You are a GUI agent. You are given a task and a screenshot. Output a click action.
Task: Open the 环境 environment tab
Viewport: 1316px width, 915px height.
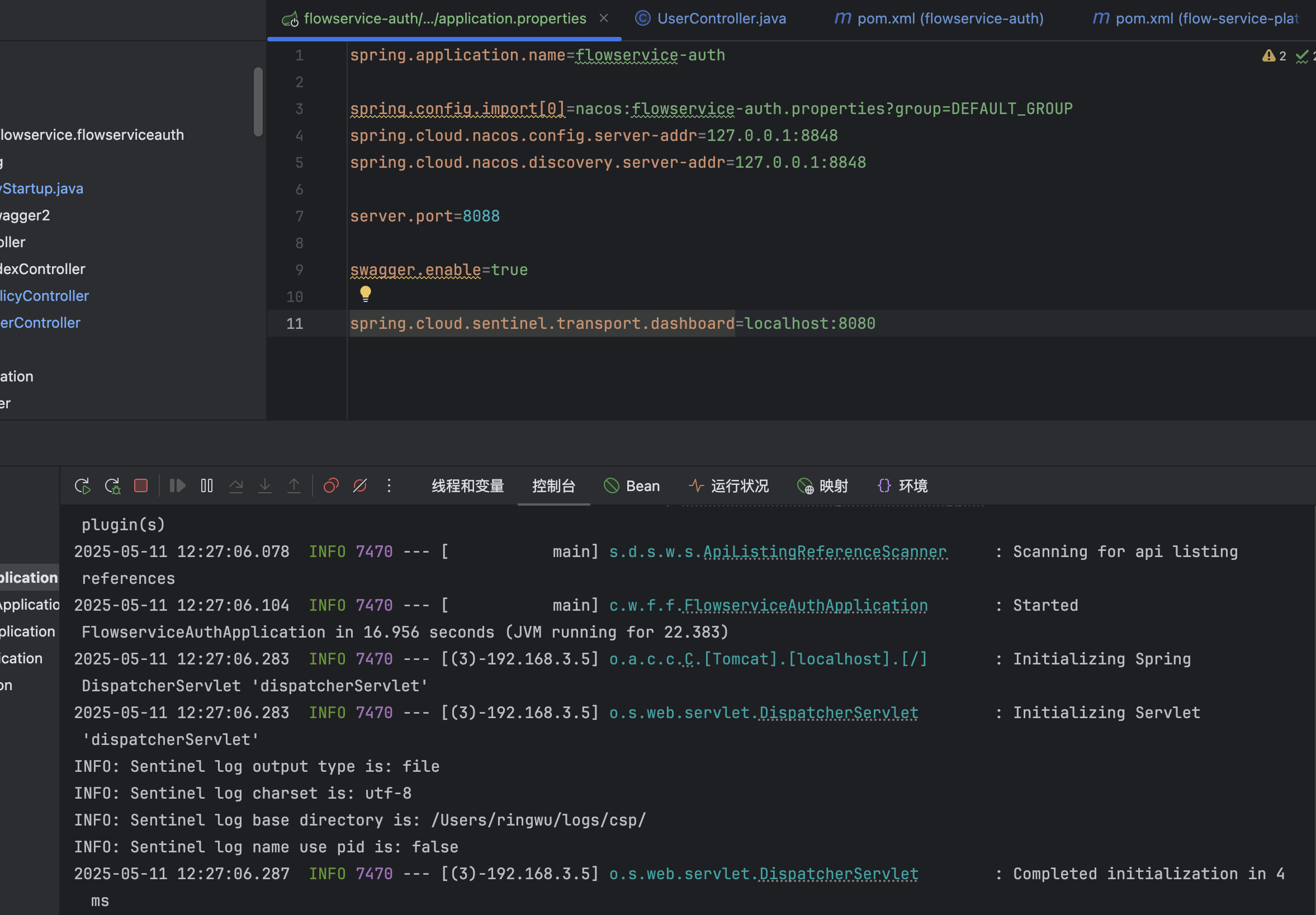tap(902, 486)
